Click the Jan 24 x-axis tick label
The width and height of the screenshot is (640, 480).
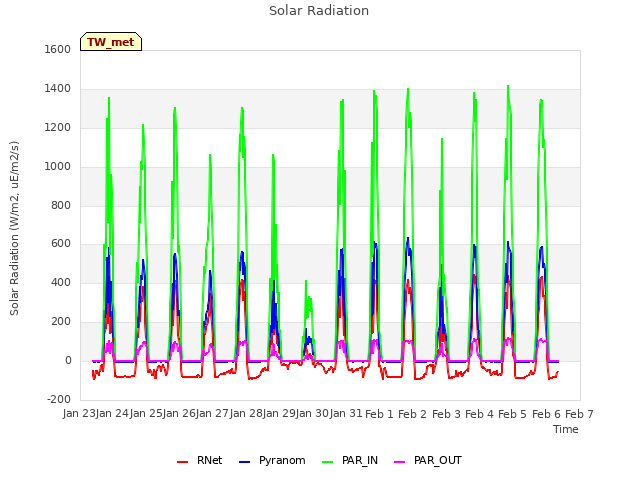(x=112, y=413)
